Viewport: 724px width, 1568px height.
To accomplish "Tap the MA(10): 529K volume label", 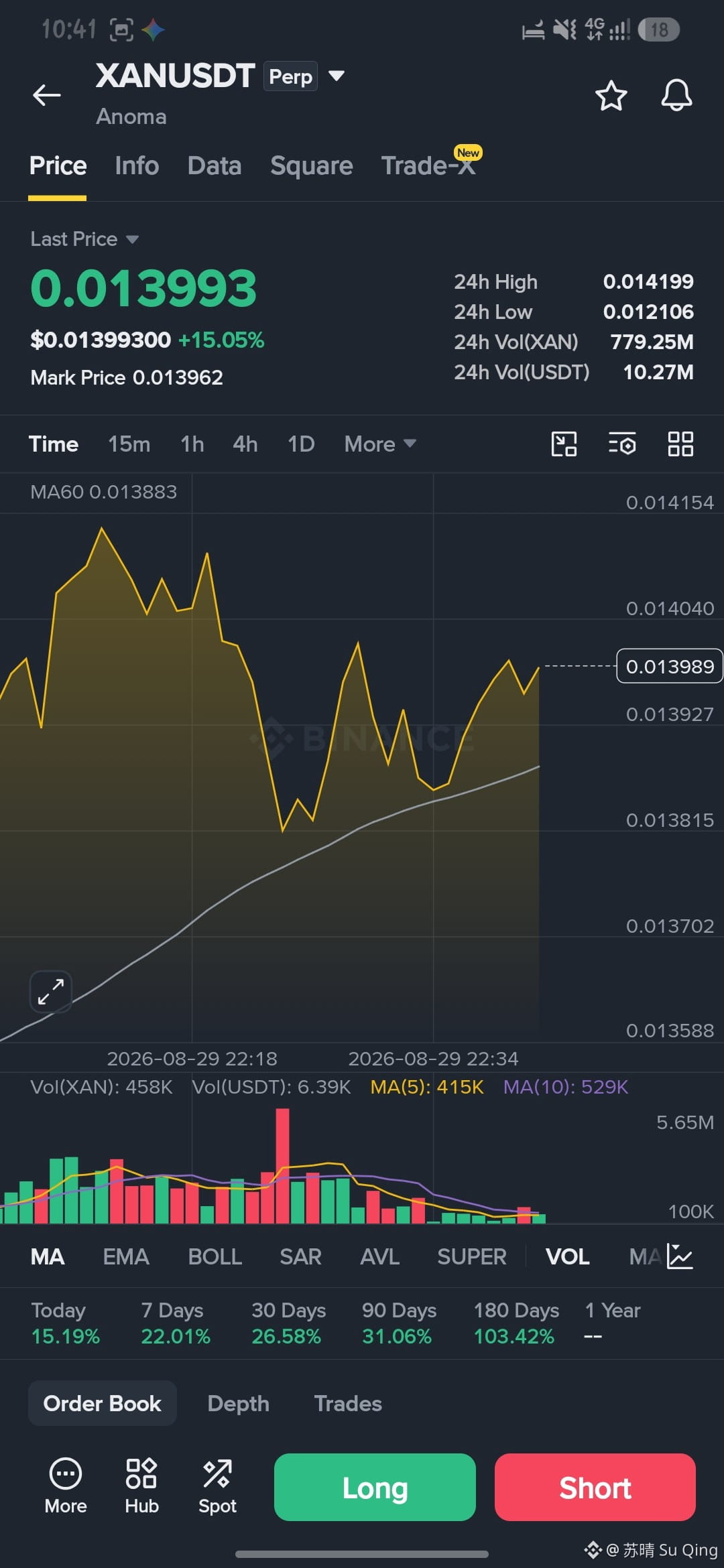I will 566,1087.
